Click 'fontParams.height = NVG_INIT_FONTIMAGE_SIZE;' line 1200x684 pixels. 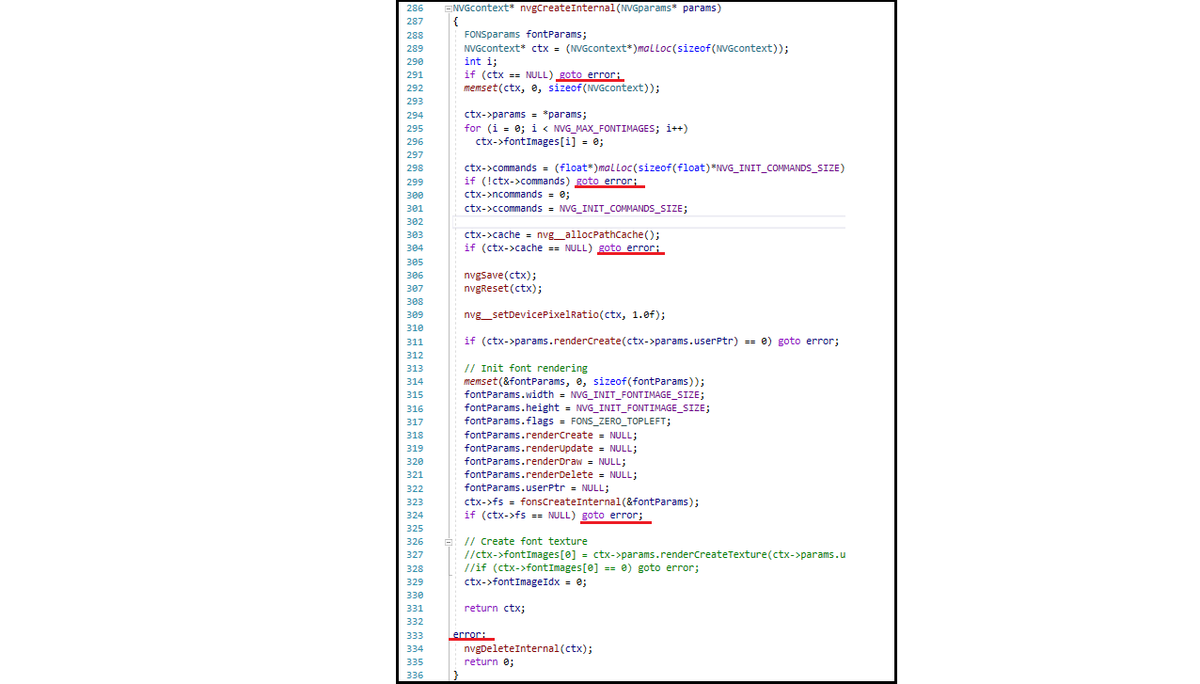587,408
